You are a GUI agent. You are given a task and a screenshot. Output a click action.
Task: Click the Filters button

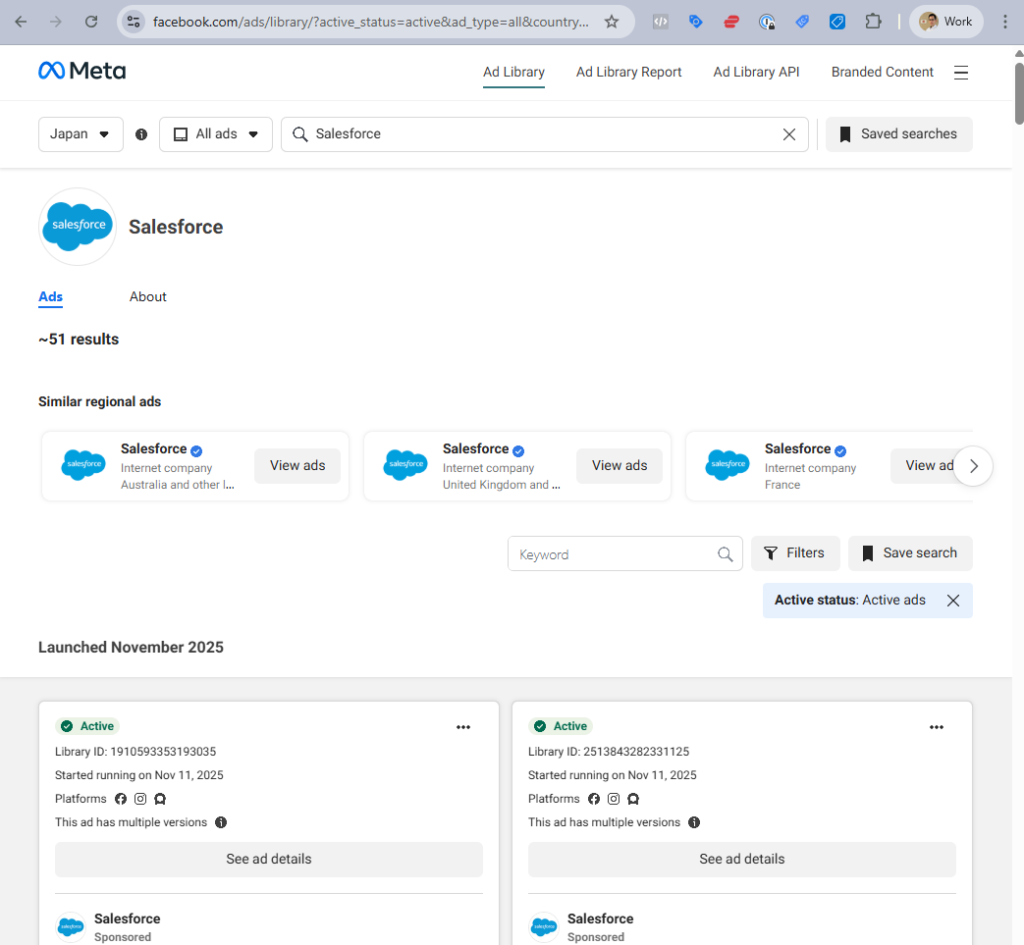tap(795, 553)
